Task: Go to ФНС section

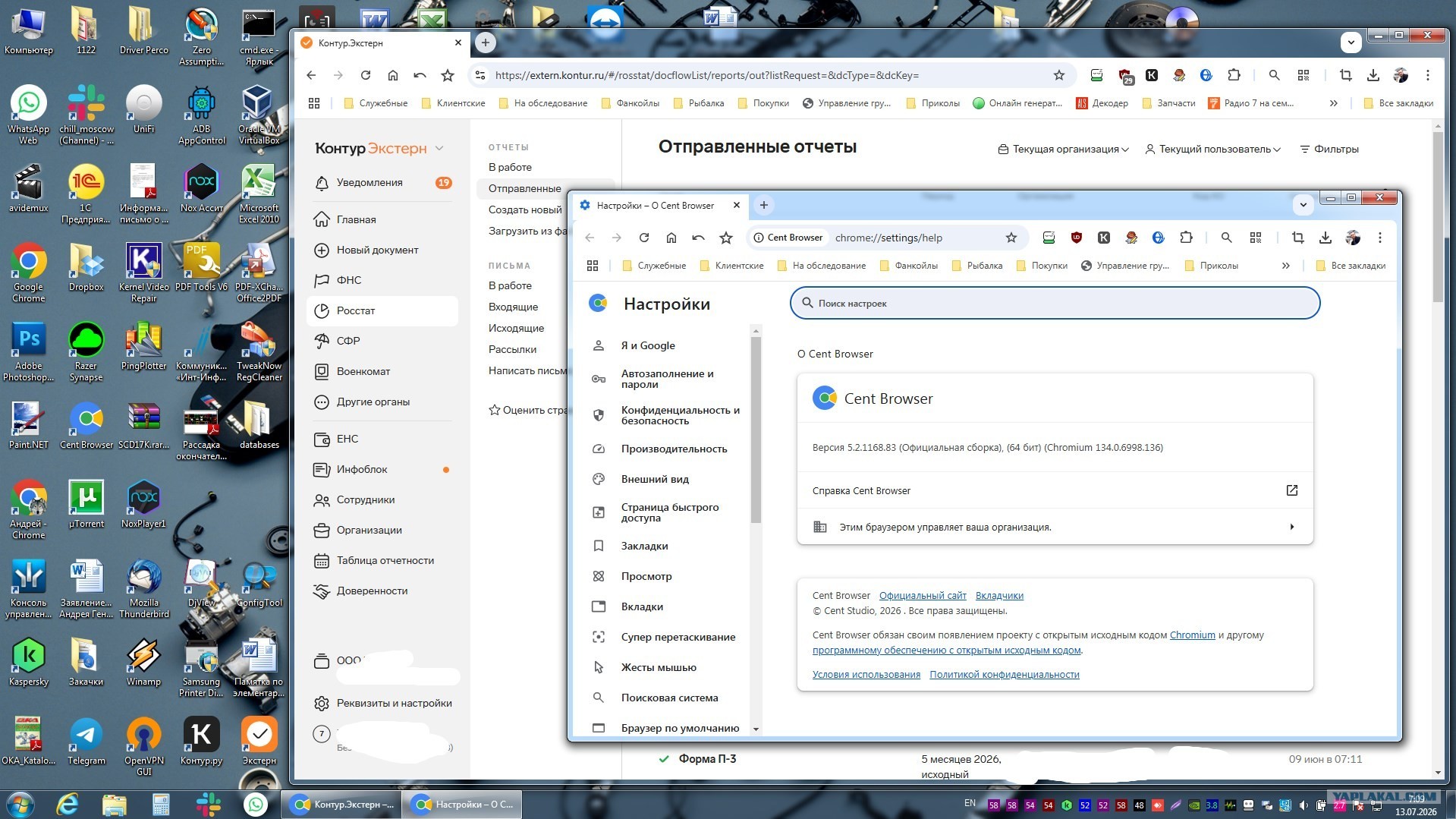Action: [x=382, y=280]
